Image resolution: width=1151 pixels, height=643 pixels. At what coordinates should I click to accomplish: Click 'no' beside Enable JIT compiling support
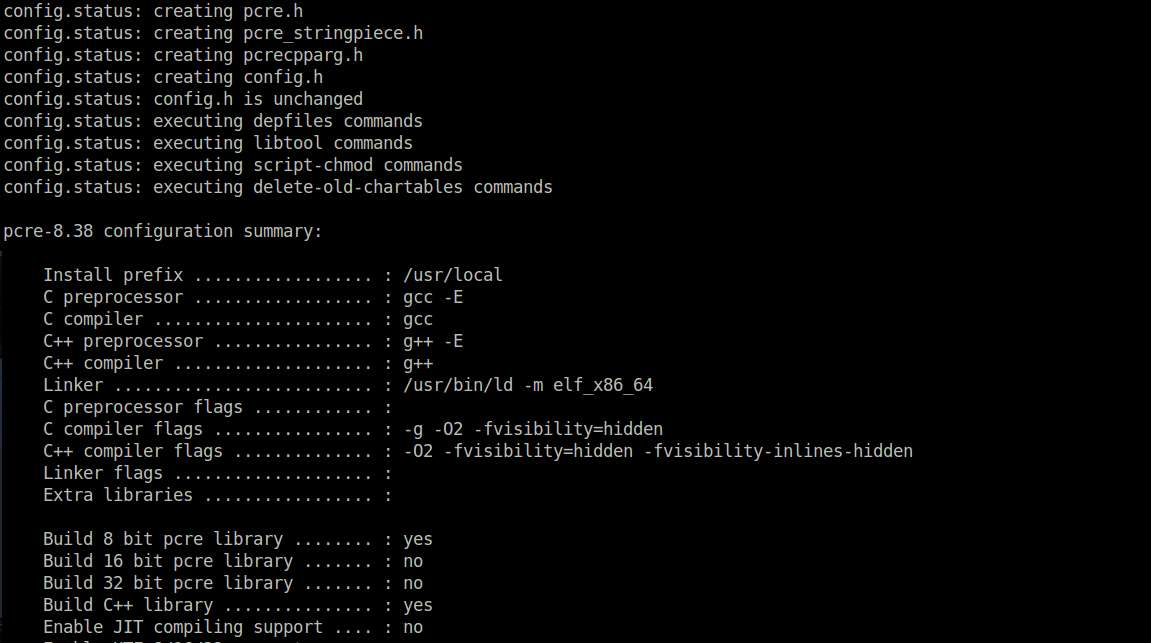click(413, 628)
